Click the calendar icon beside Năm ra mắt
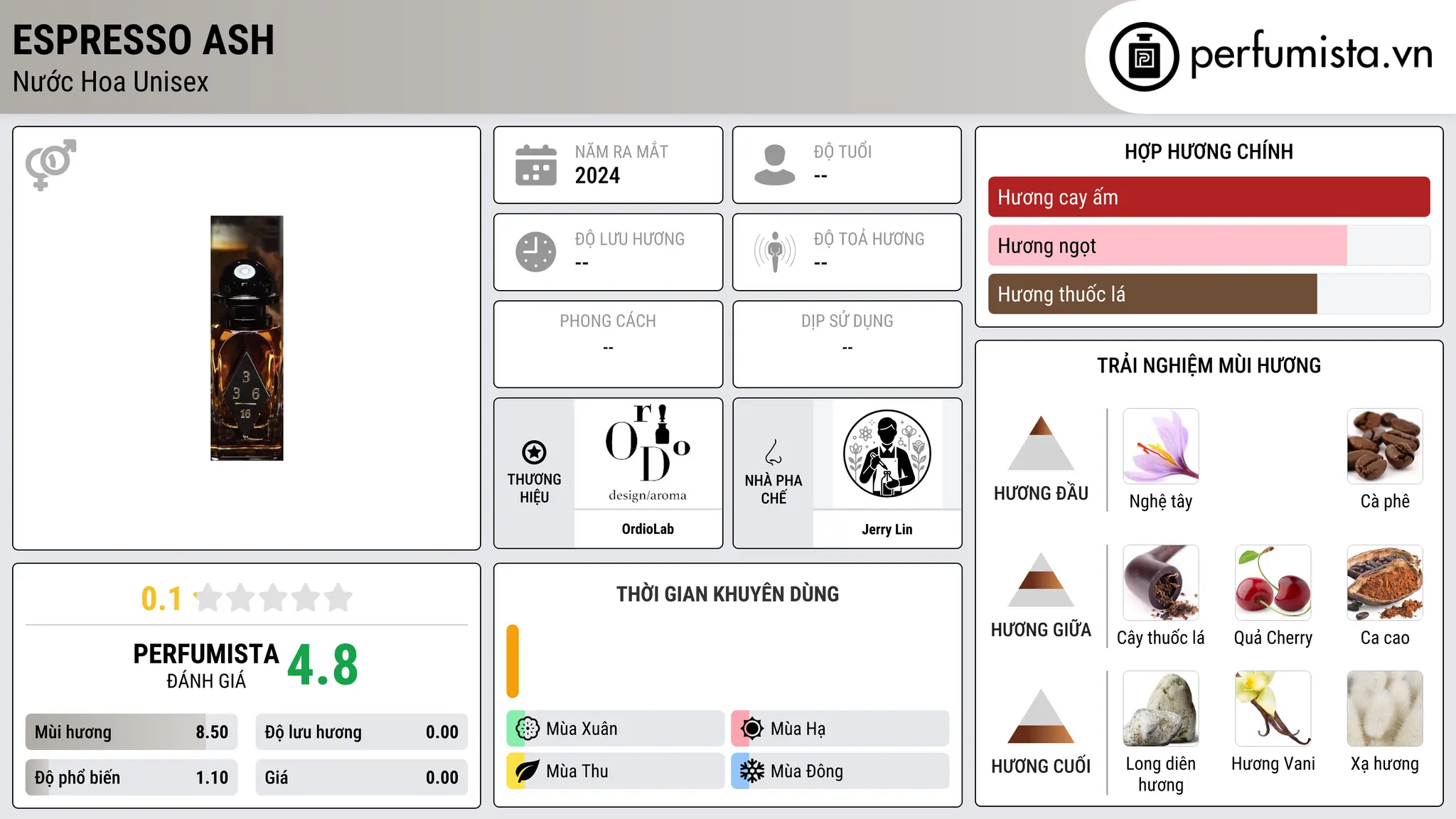Screen dimensions: 1456x819 pos(536,165)
